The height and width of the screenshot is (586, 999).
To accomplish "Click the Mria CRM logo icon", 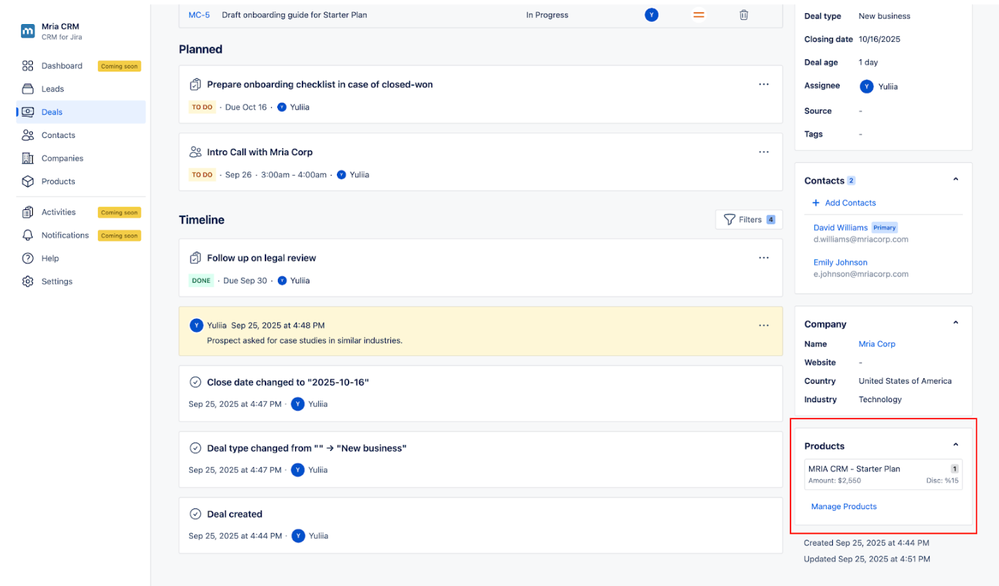I will [27, 31].
